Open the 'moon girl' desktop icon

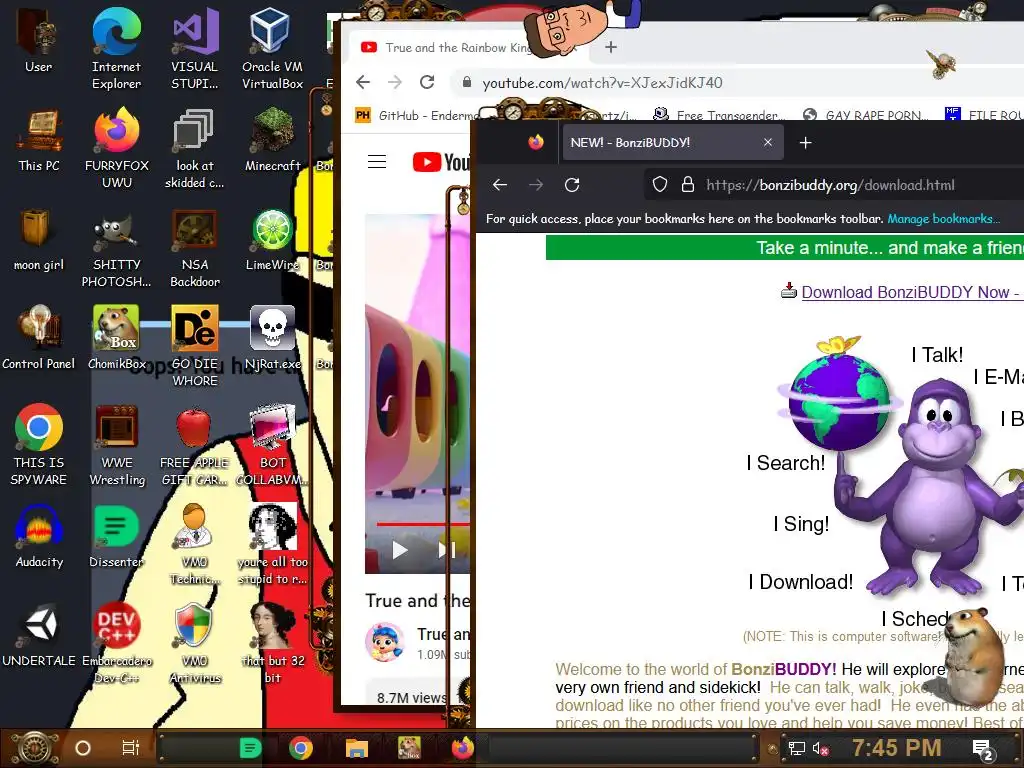(x=39, y=240)
